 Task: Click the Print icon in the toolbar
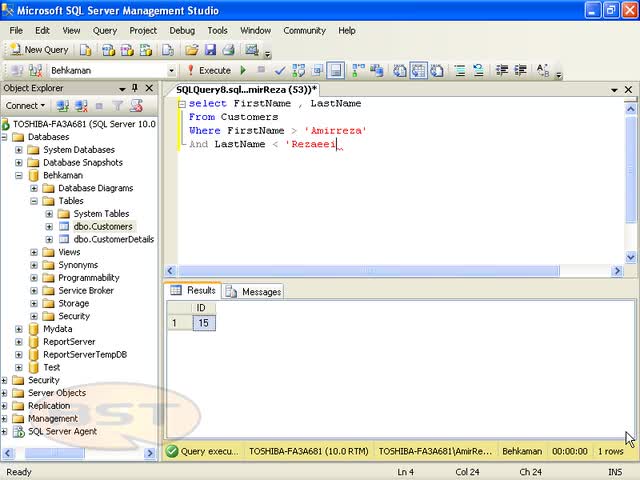click(x=229, y=50)
